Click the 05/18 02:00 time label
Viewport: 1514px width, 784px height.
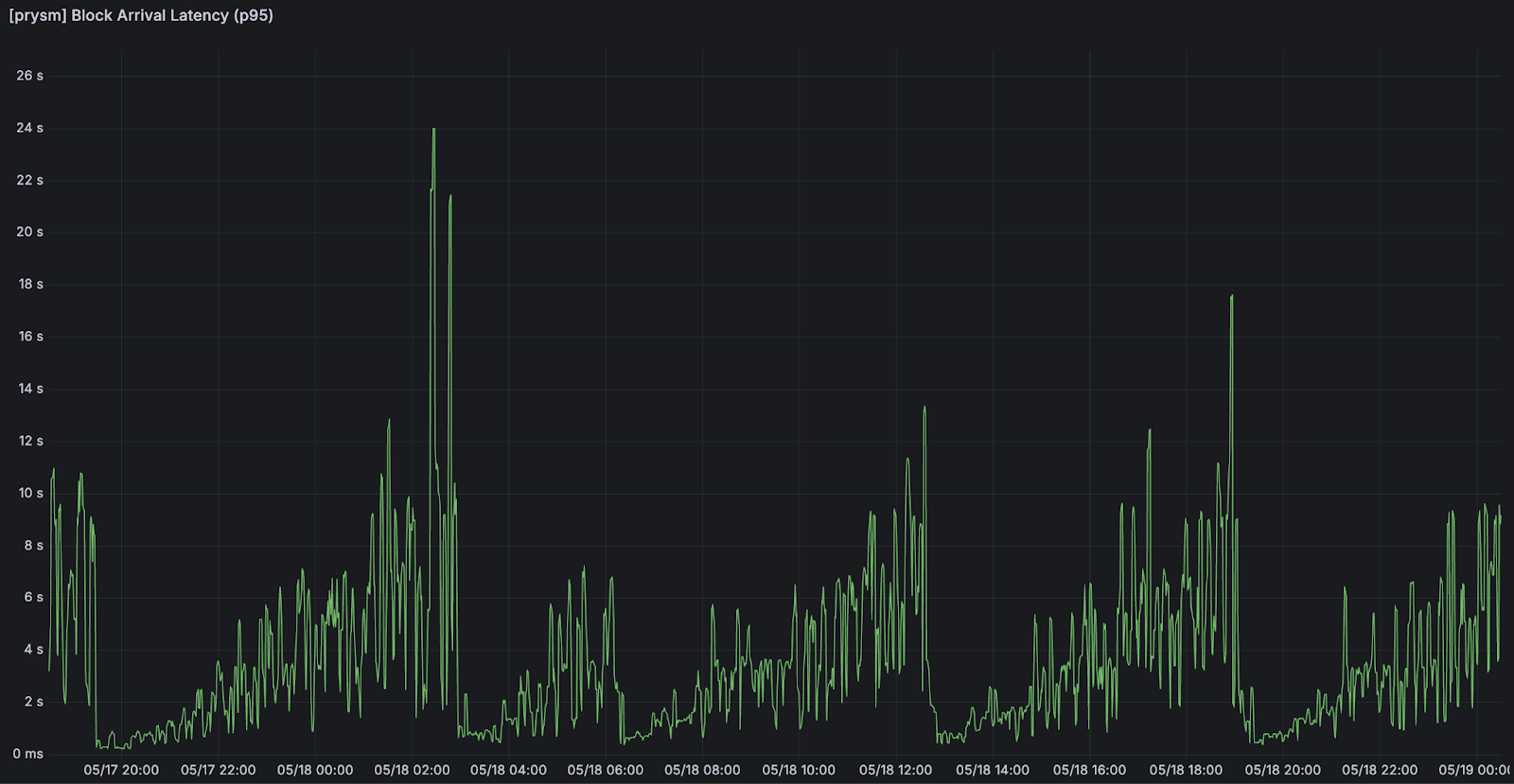412,770
